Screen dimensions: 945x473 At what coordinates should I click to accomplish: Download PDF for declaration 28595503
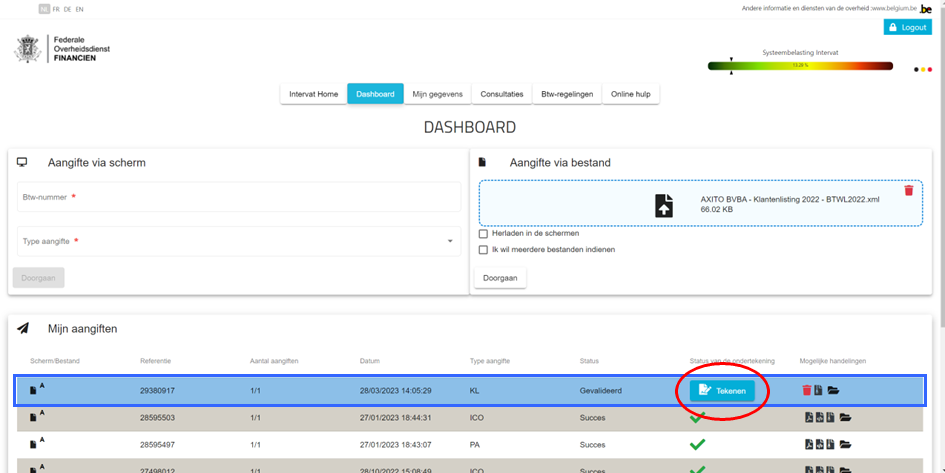click(809, 418)
